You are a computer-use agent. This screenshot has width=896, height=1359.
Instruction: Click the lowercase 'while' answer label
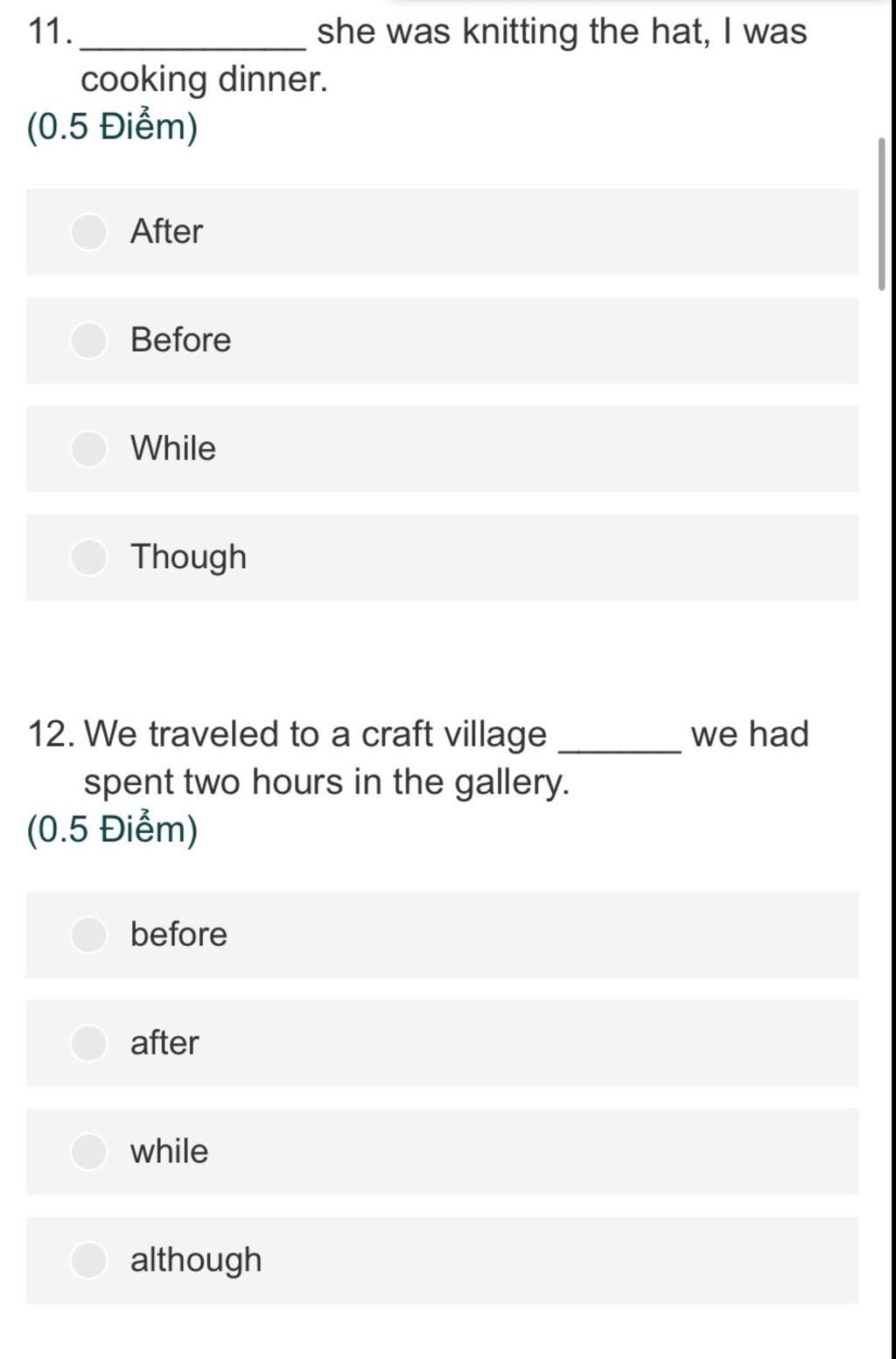click(170, 1152)
